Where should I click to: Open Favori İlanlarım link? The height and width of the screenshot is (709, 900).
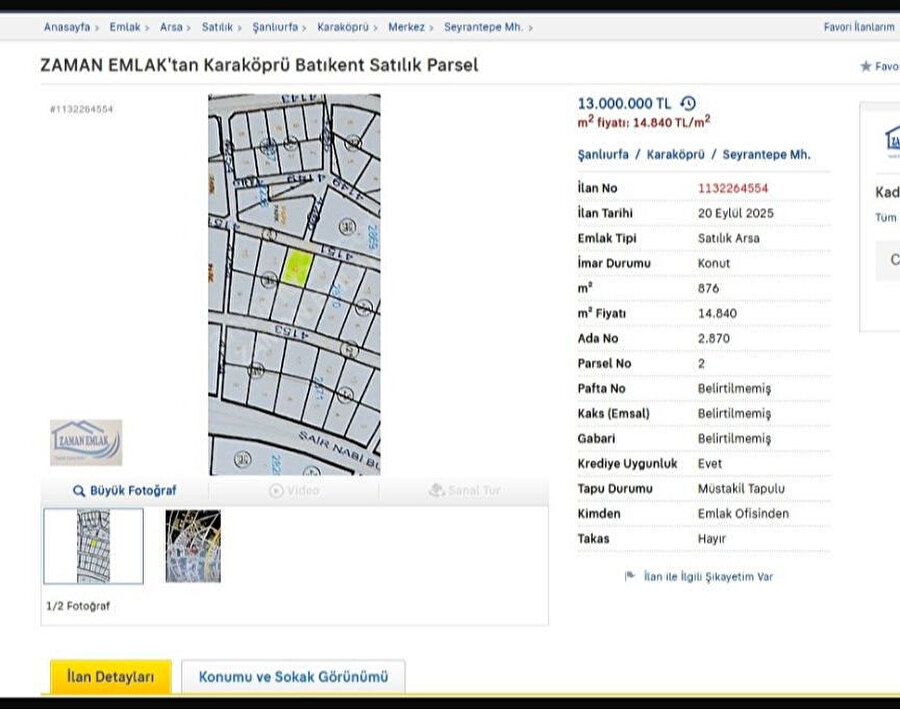coord(858,27)
